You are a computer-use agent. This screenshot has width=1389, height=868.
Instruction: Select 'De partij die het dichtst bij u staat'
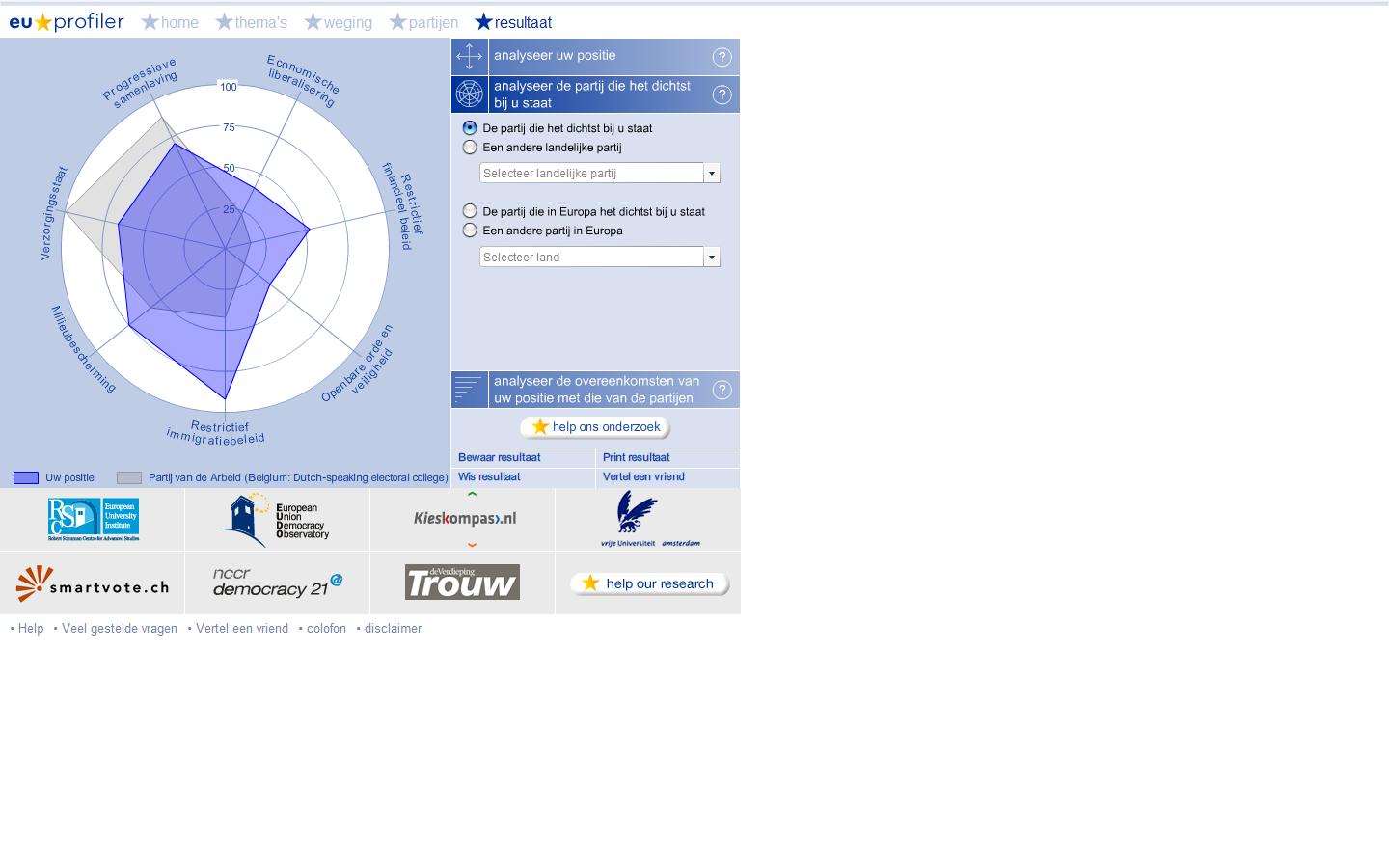click(470, 128)
